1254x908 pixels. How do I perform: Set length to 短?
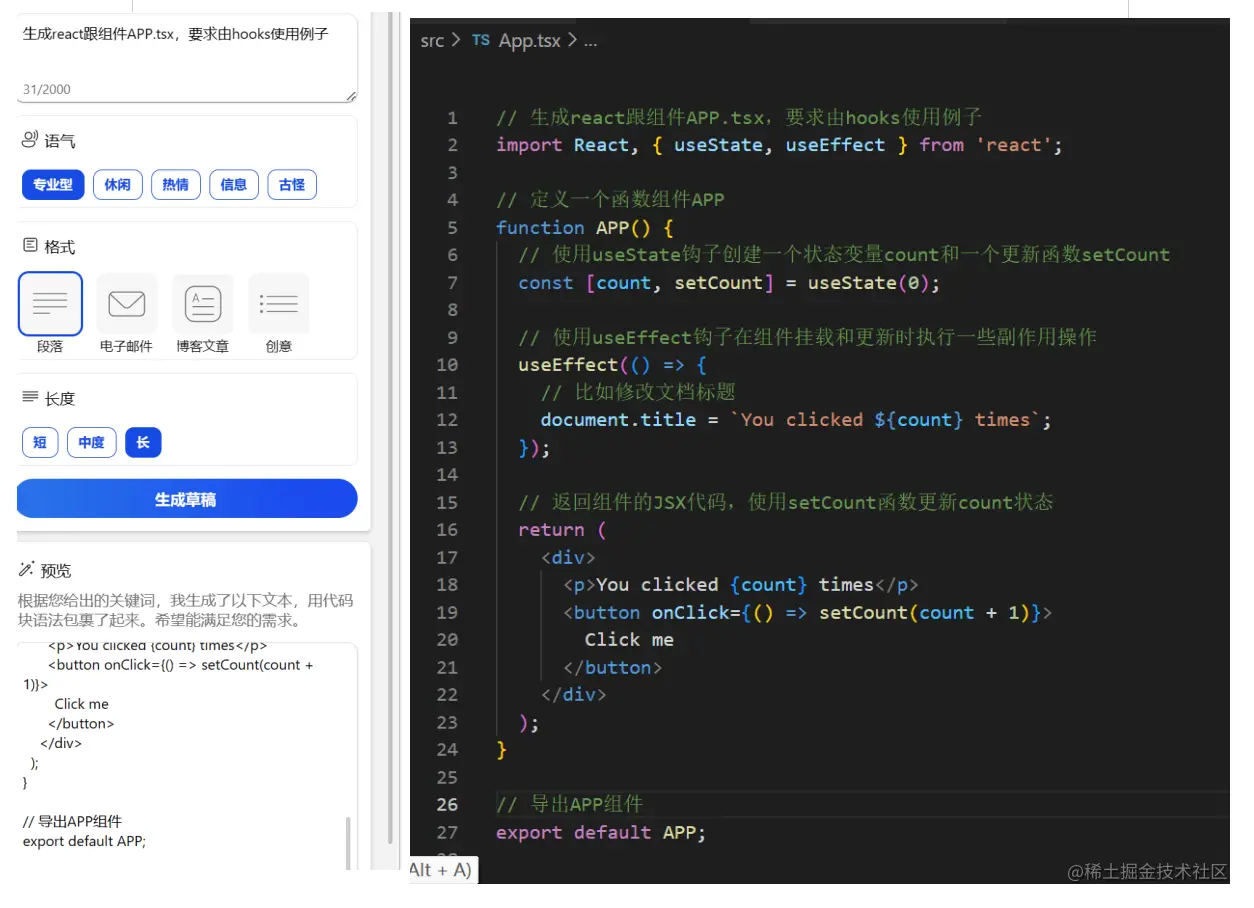(40, 442)
